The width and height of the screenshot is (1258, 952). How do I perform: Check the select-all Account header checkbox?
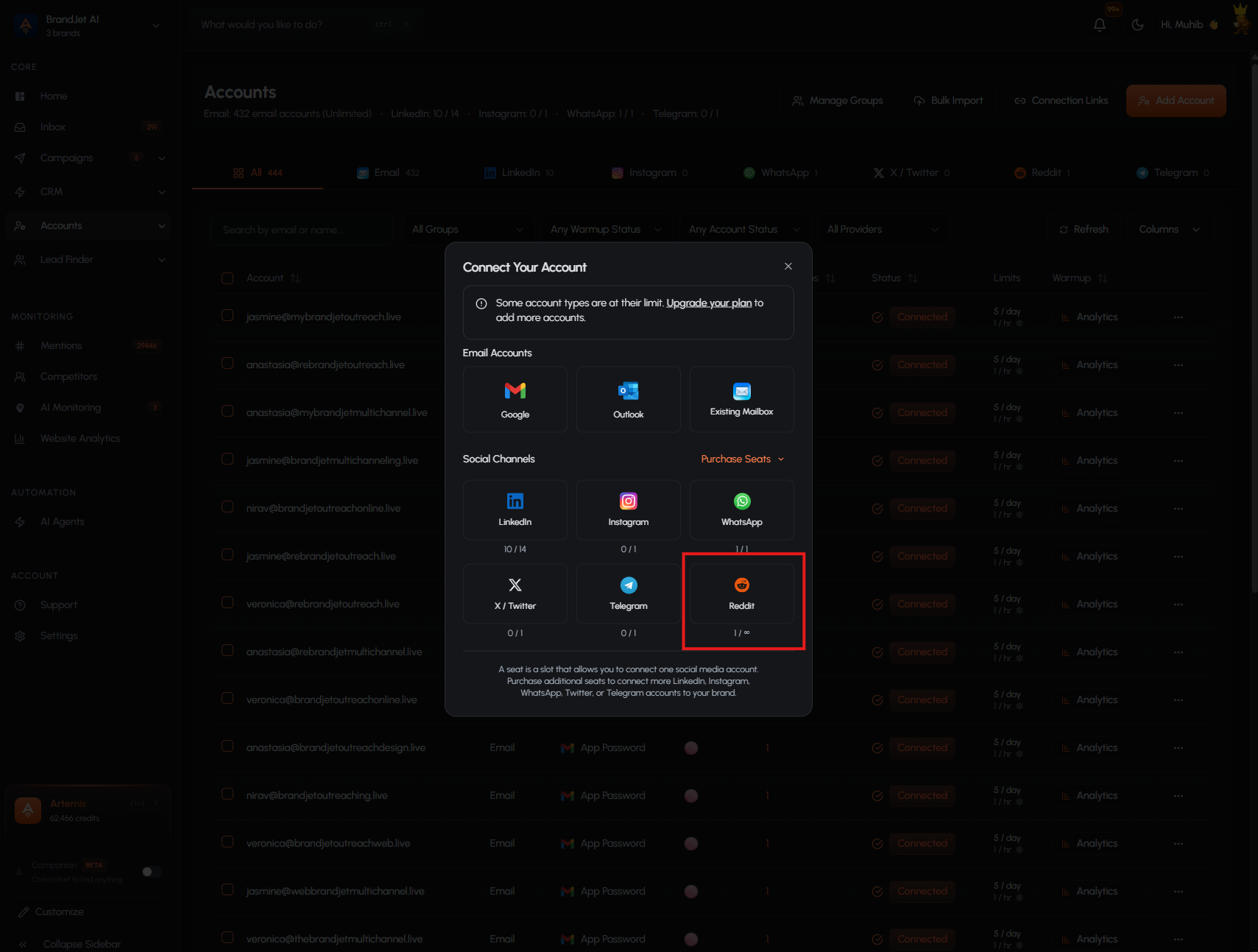227,278
